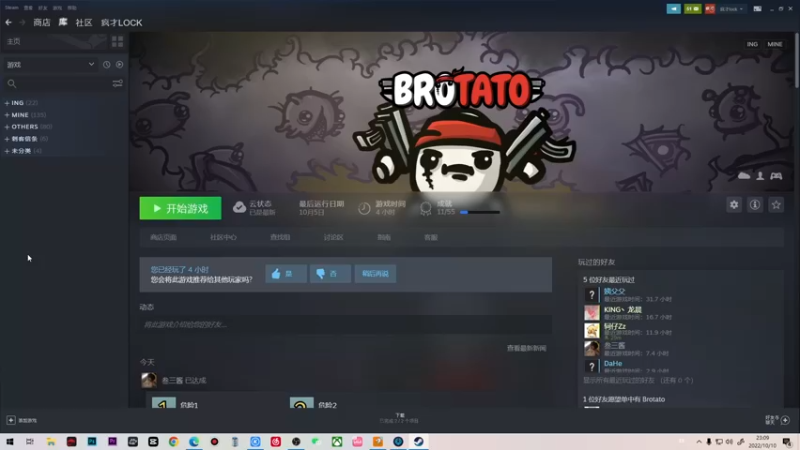The width and height of the screenshot is (800, 450).
Task: Open the Windows notification center icon
Action: click(787, 441)
